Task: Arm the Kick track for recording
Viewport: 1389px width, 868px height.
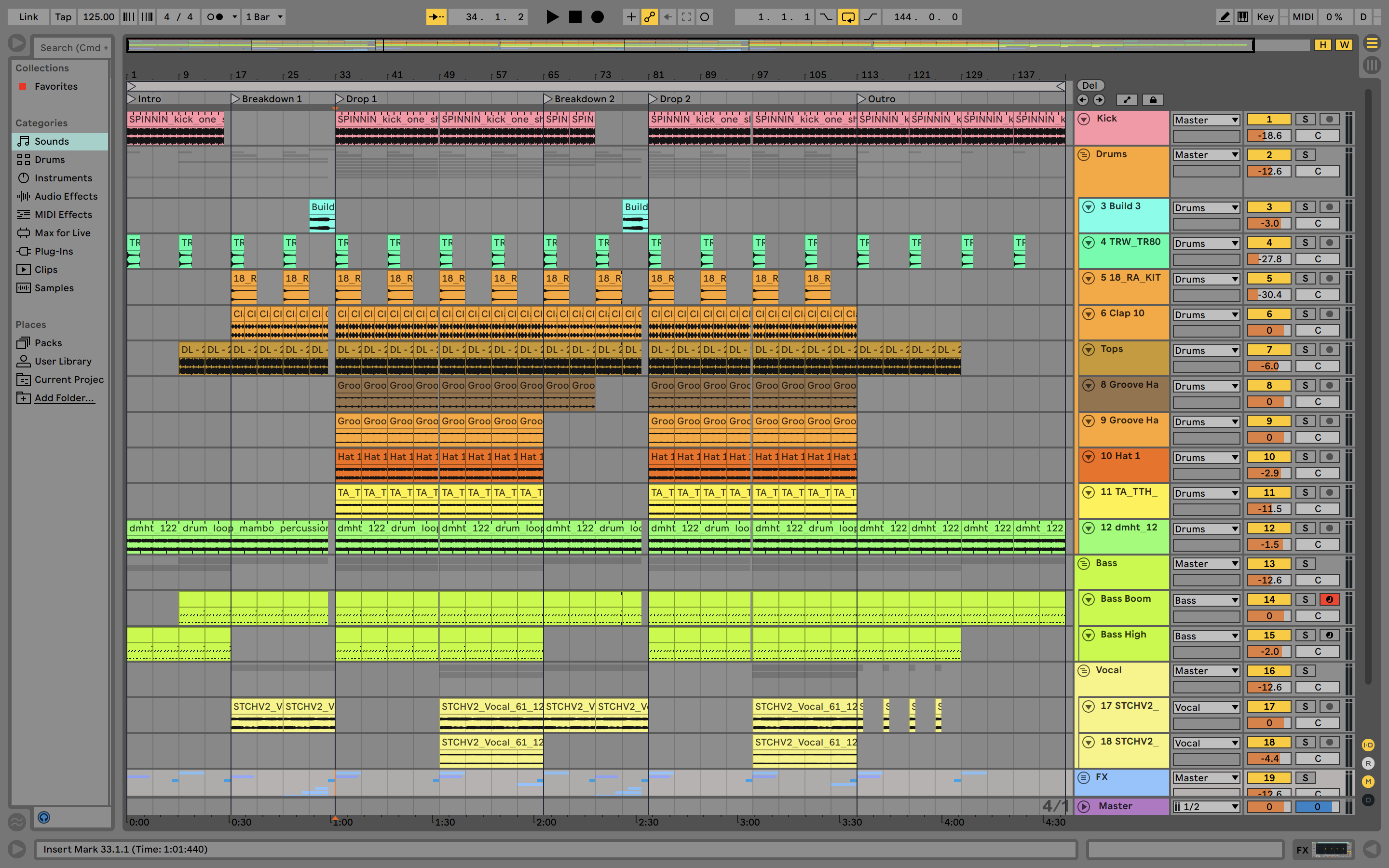Action: pyautogui.click(x=1329, y=120)
